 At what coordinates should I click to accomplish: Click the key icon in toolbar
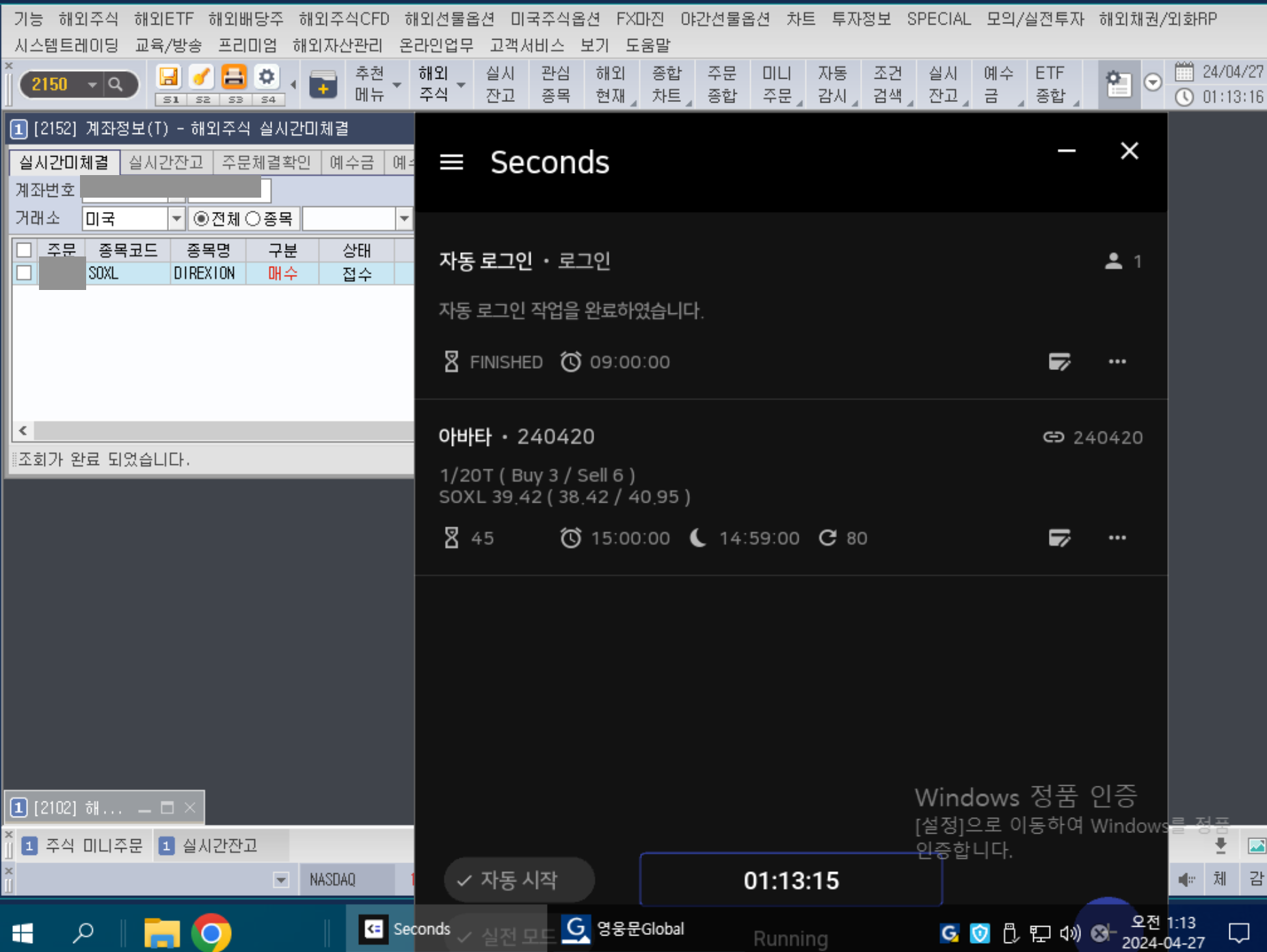point(201,77)
